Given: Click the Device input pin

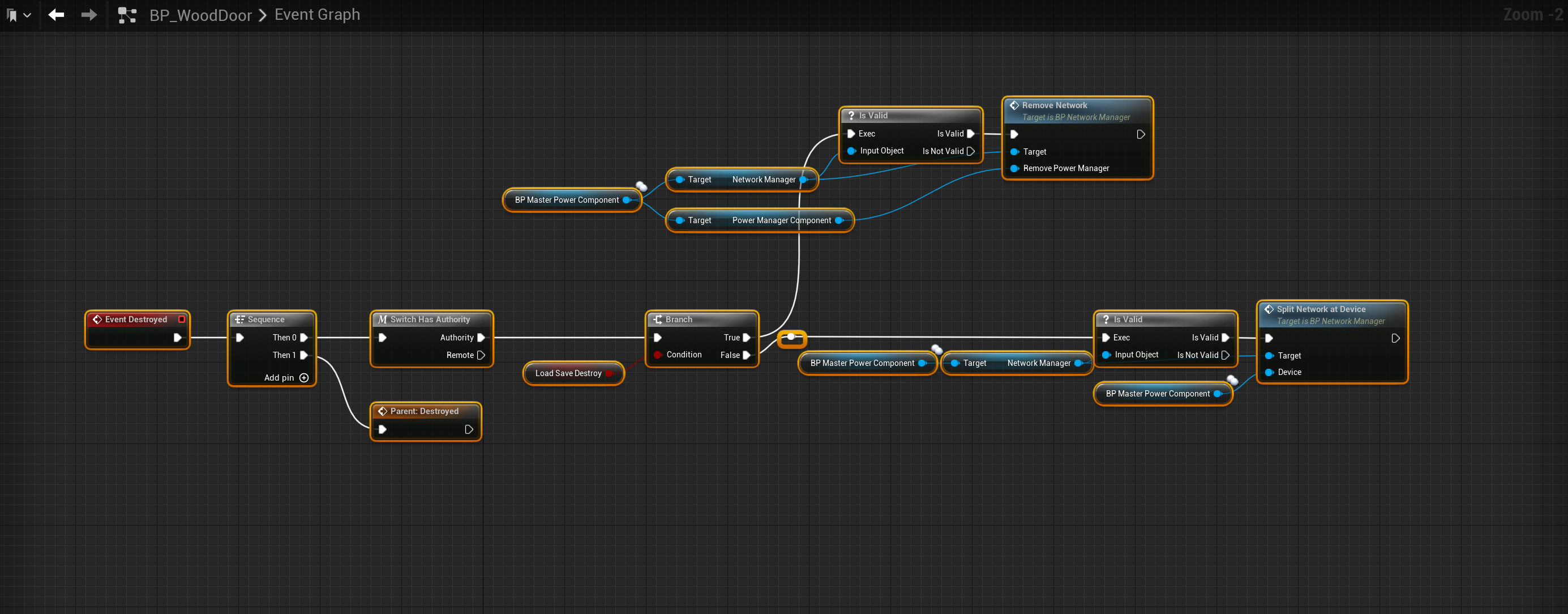Looking at the screenshot, I should tap(1269, 372).
